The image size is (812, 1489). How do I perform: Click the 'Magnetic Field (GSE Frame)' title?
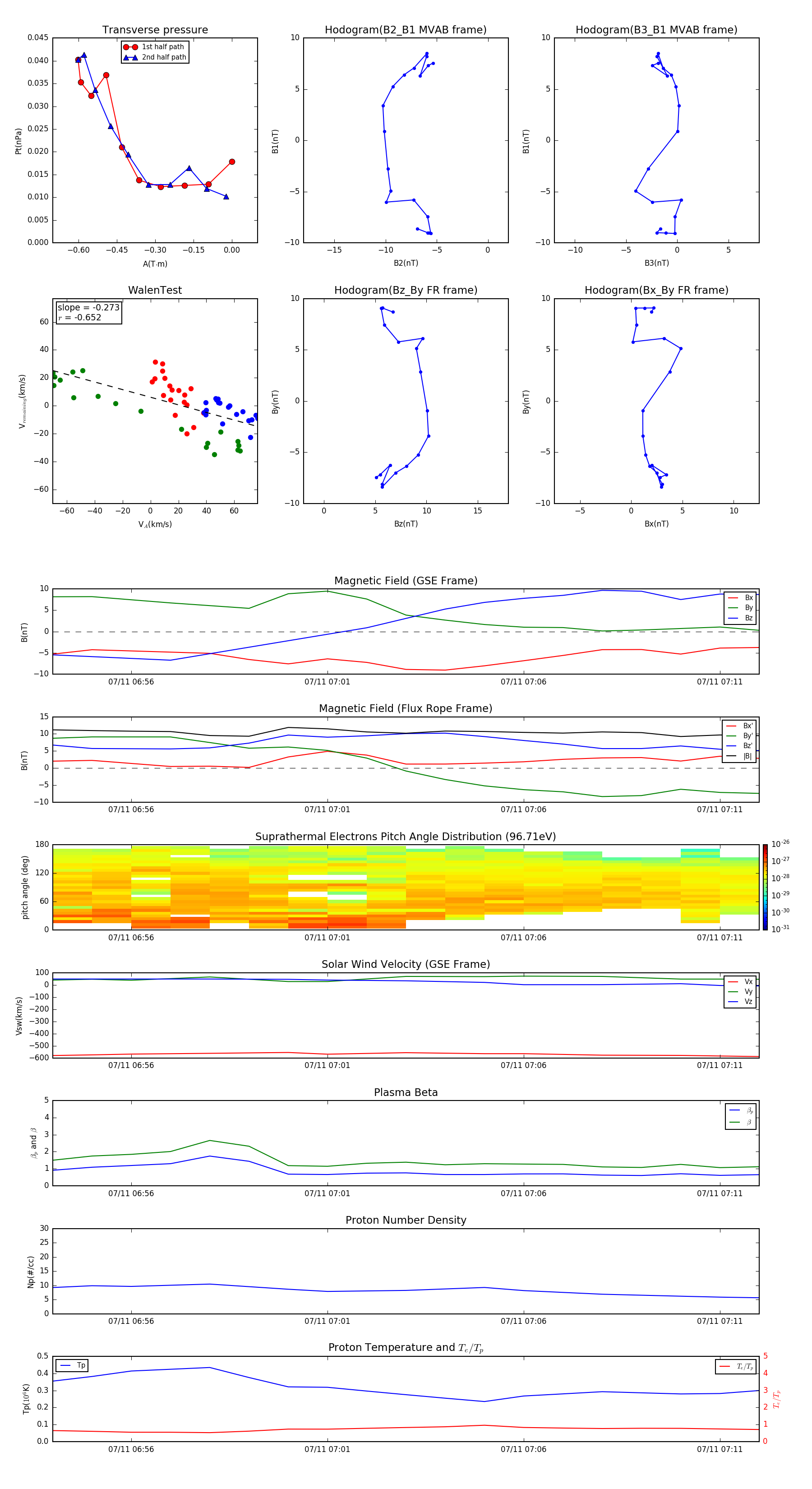(406, 581)
